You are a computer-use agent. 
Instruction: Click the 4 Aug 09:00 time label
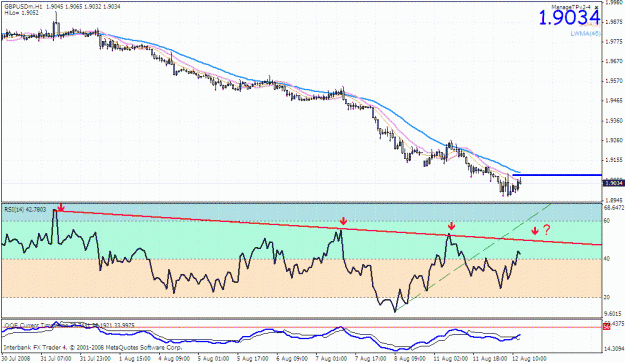[x=174, y=359]
